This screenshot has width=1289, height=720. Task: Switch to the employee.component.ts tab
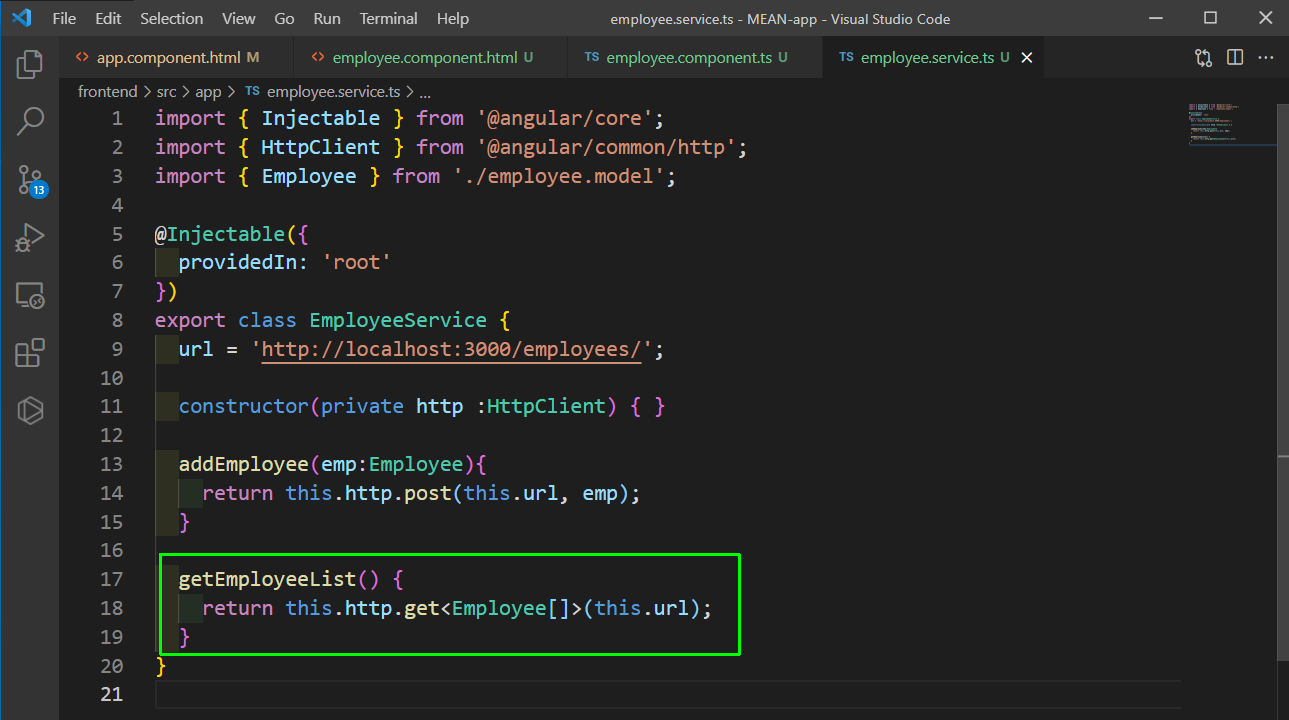click(694, 58)
